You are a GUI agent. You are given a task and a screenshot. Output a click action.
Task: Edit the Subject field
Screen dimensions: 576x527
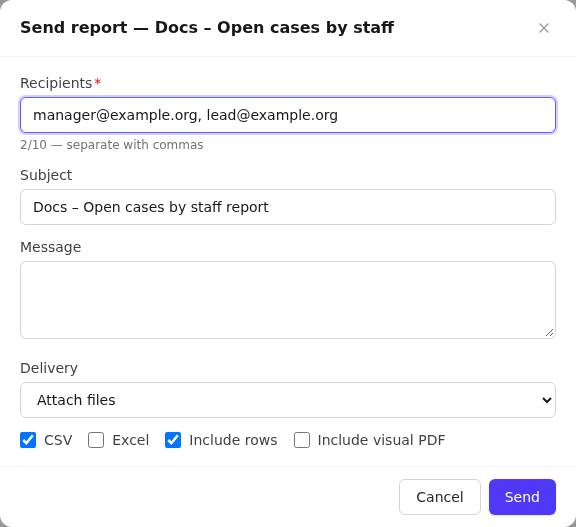[x=288, y=207]
